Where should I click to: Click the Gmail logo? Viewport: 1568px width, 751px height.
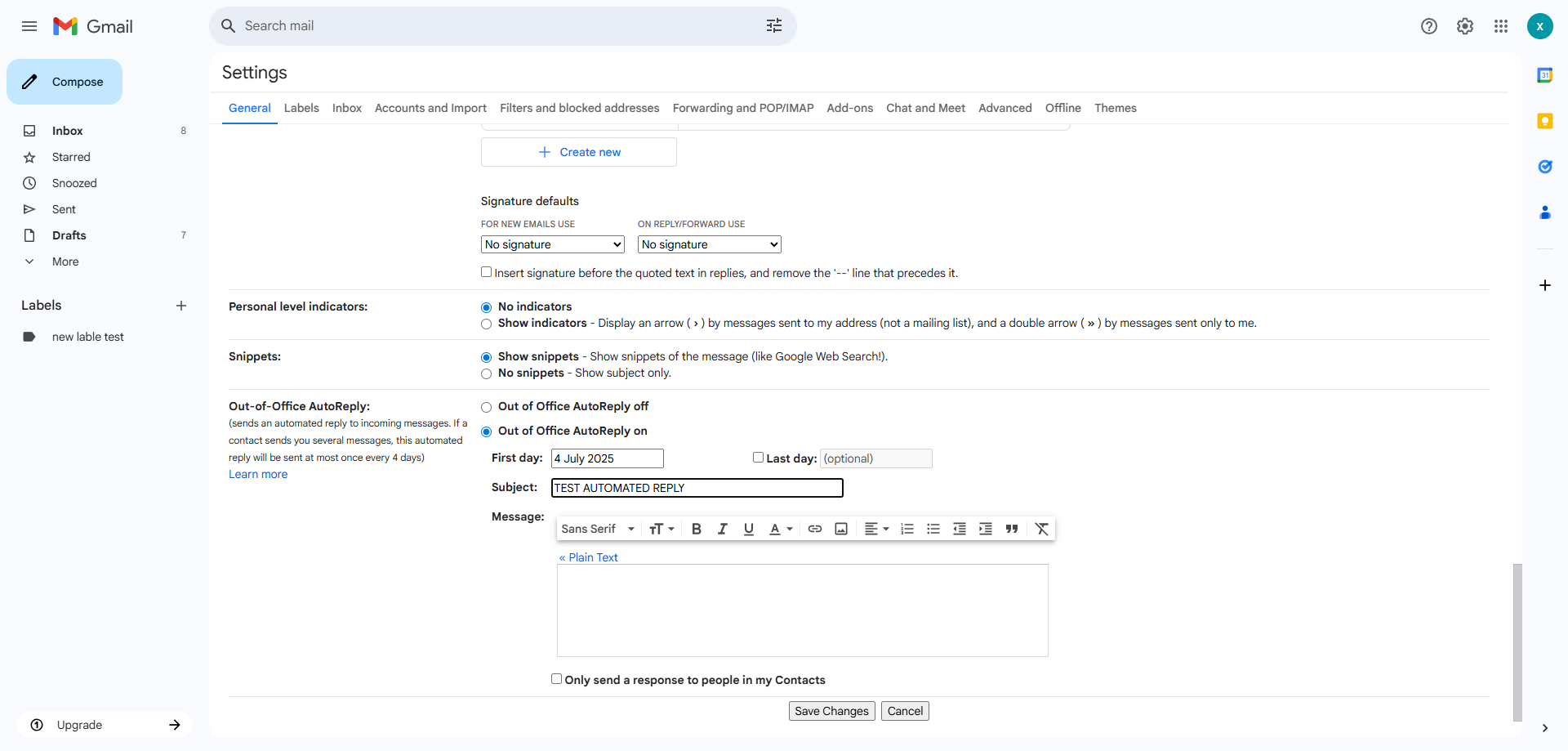pos(93,26)
